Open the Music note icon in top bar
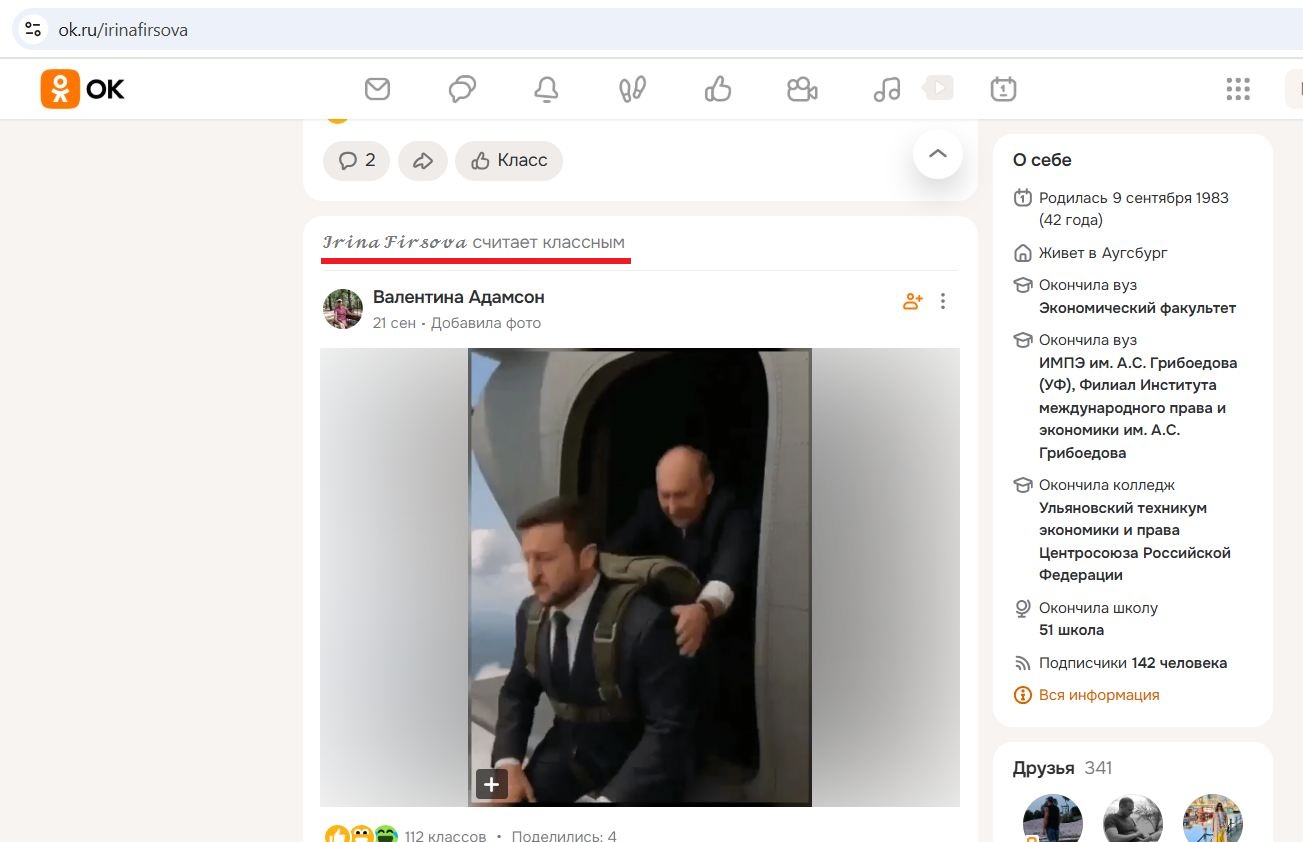The height and width of the screenshot is (842, 1303). point(887,88)
